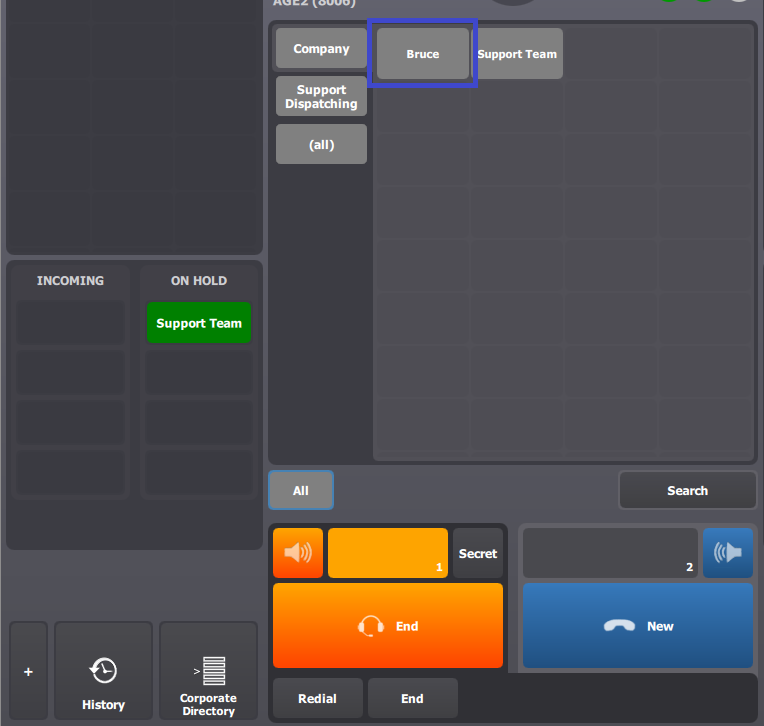Open the Search button
Screen dimensions: 764x726
(x=688, y=490)
